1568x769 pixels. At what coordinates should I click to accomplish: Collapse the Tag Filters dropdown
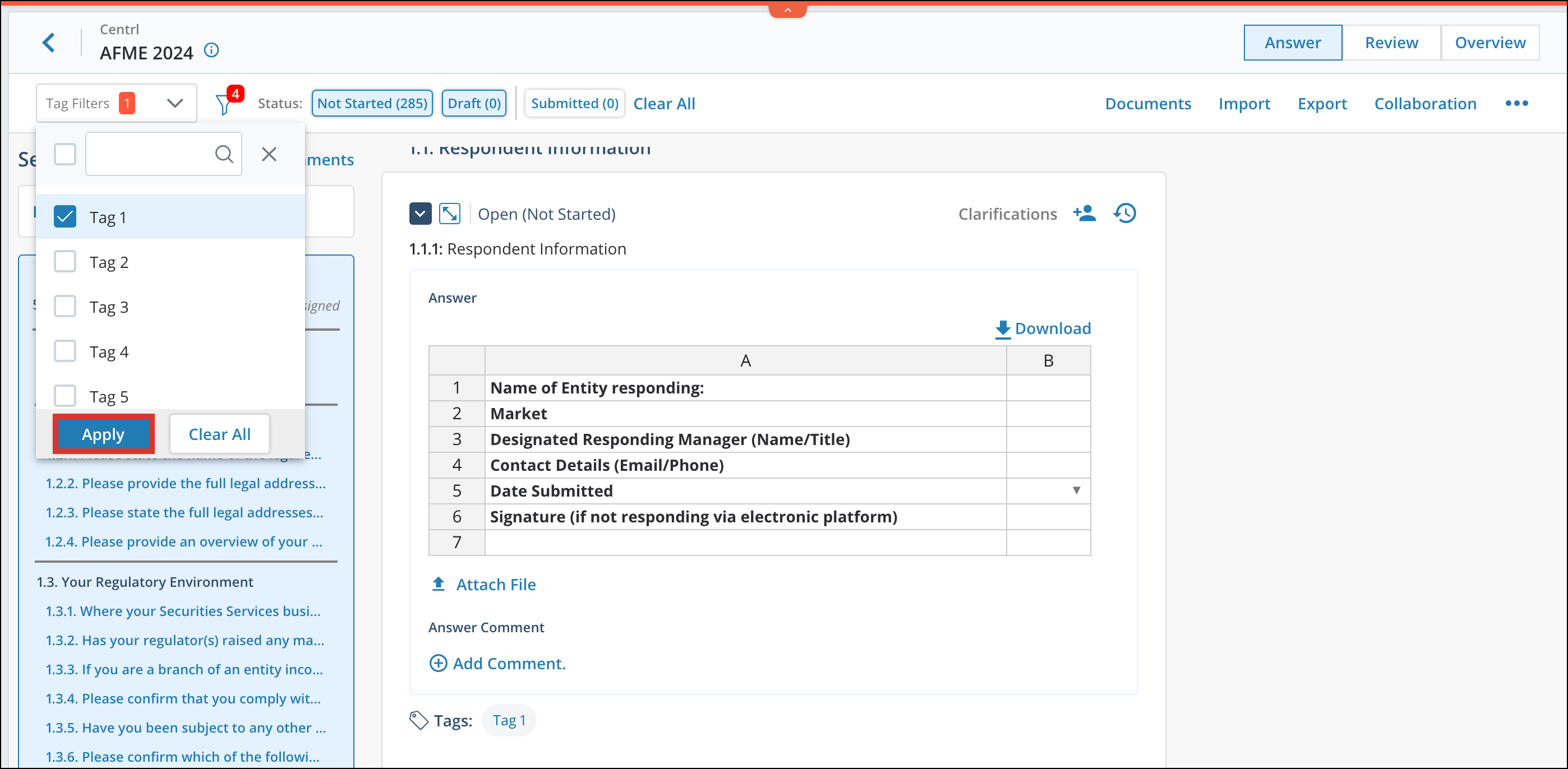click(x=176, y=103)
